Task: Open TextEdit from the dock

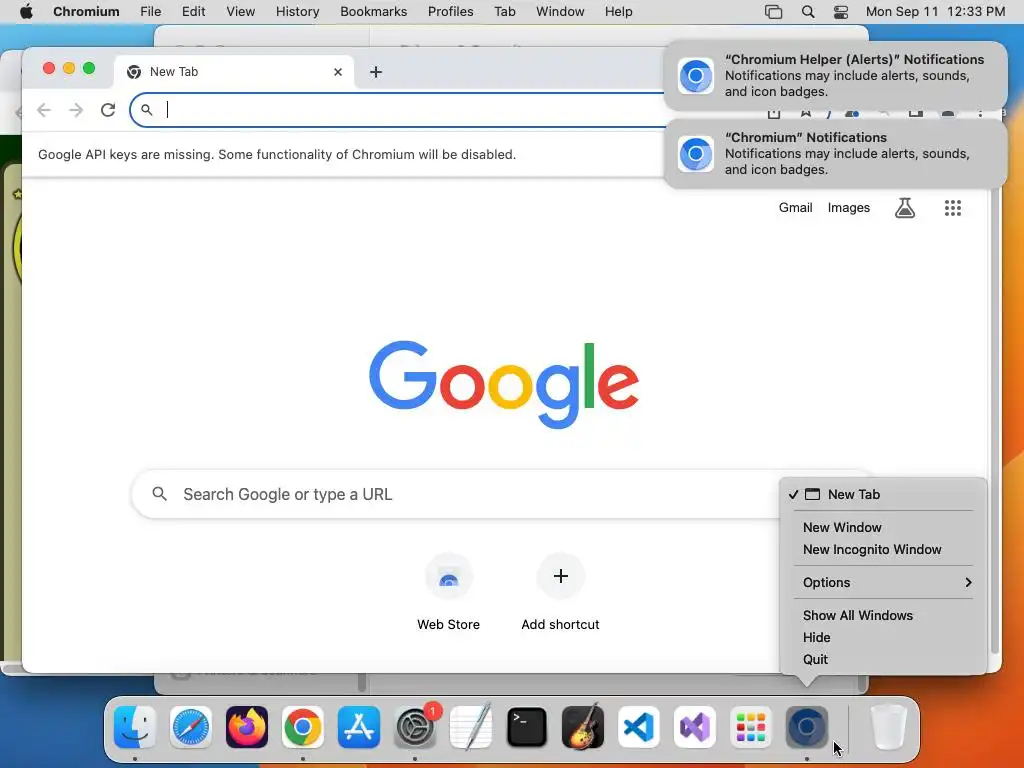Action: [471, 726]
